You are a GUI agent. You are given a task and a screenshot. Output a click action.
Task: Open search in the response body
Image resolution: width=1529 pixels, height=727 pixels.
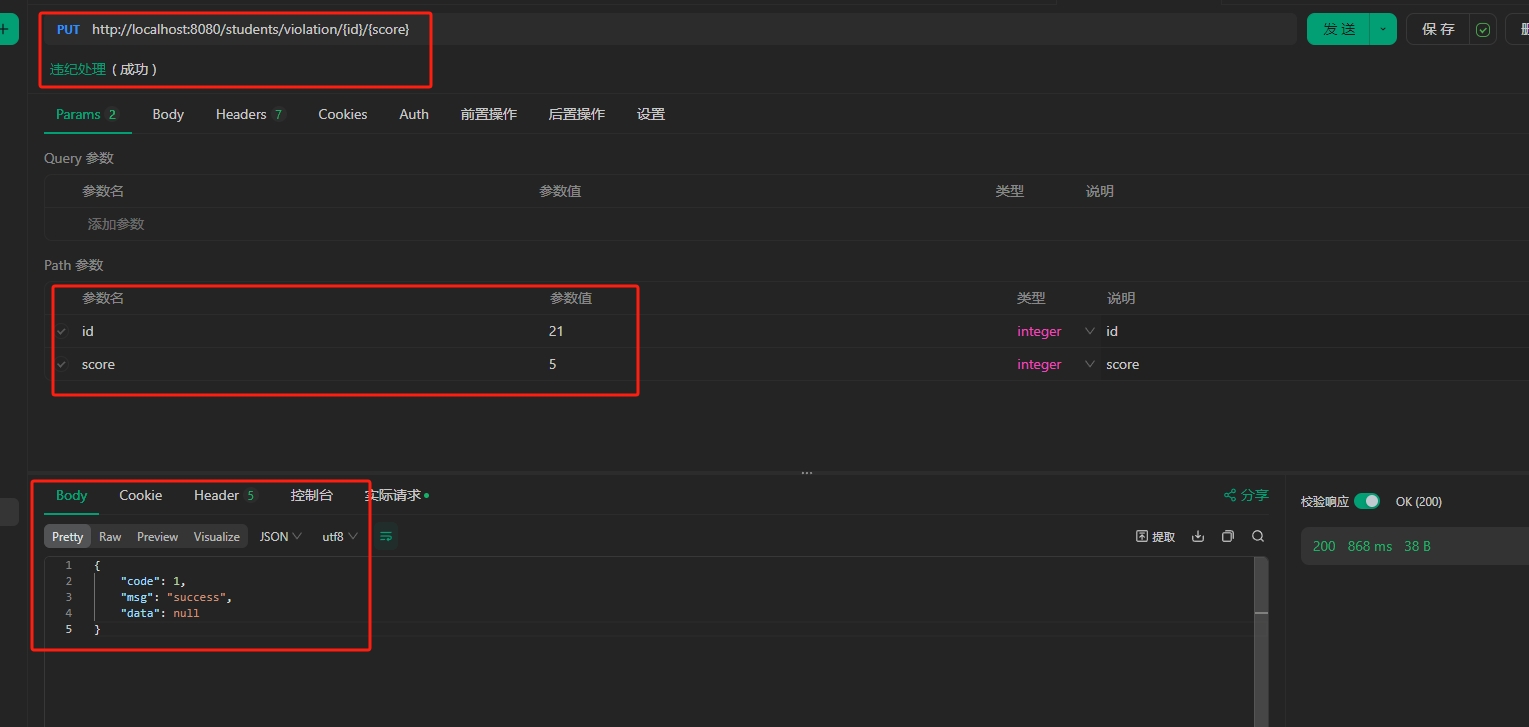click(x=1258, y=537)
